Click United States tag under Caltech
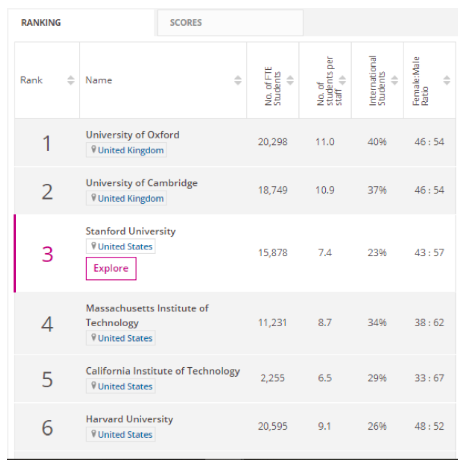The height and width of the screenshot is (468, 463). [x=121, y=386]
